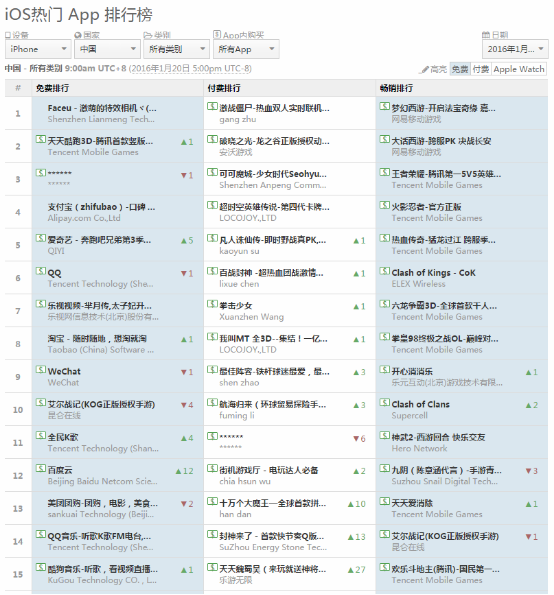Viewport: 554px width, 595px height.
Task: Click the UTC-8 timestamp 2016年1月20日 5:00pm
Action: coord(191,69)
